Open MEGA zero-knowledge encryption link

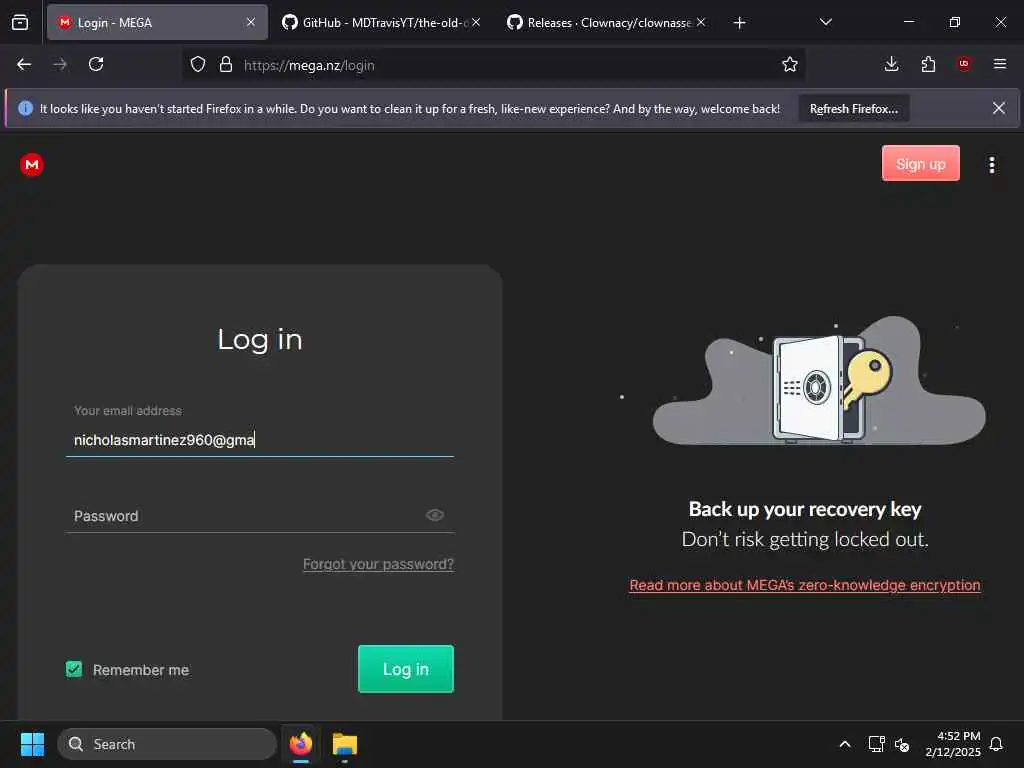click(805, 585)
